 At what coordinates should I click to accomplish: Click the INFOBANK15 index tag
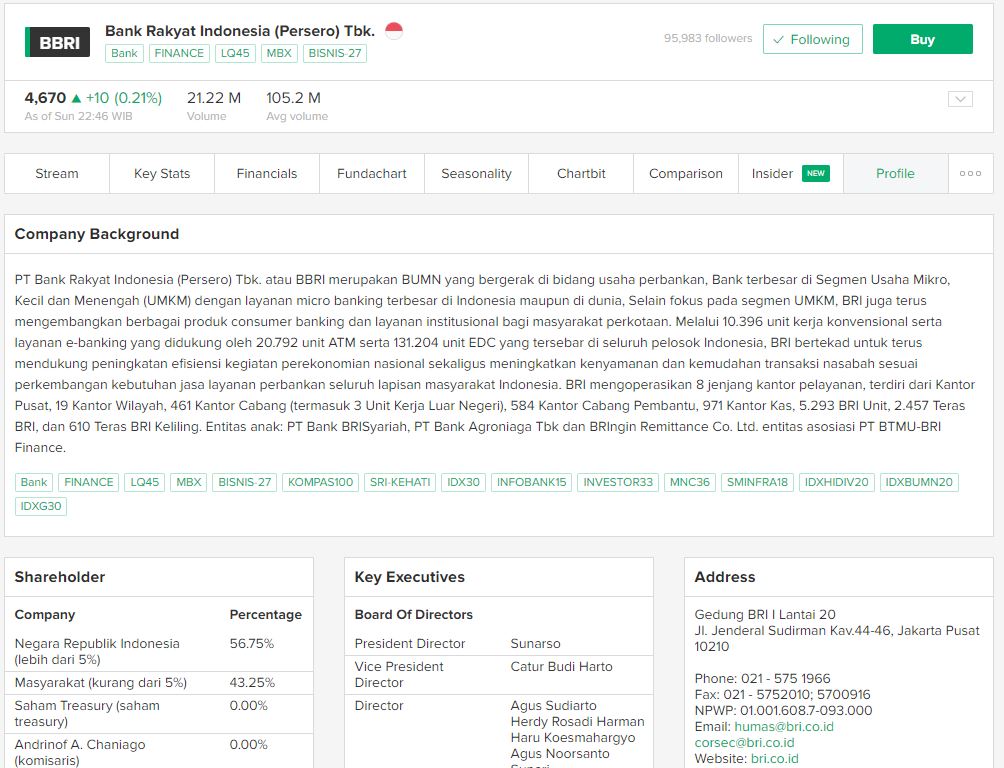531,482
